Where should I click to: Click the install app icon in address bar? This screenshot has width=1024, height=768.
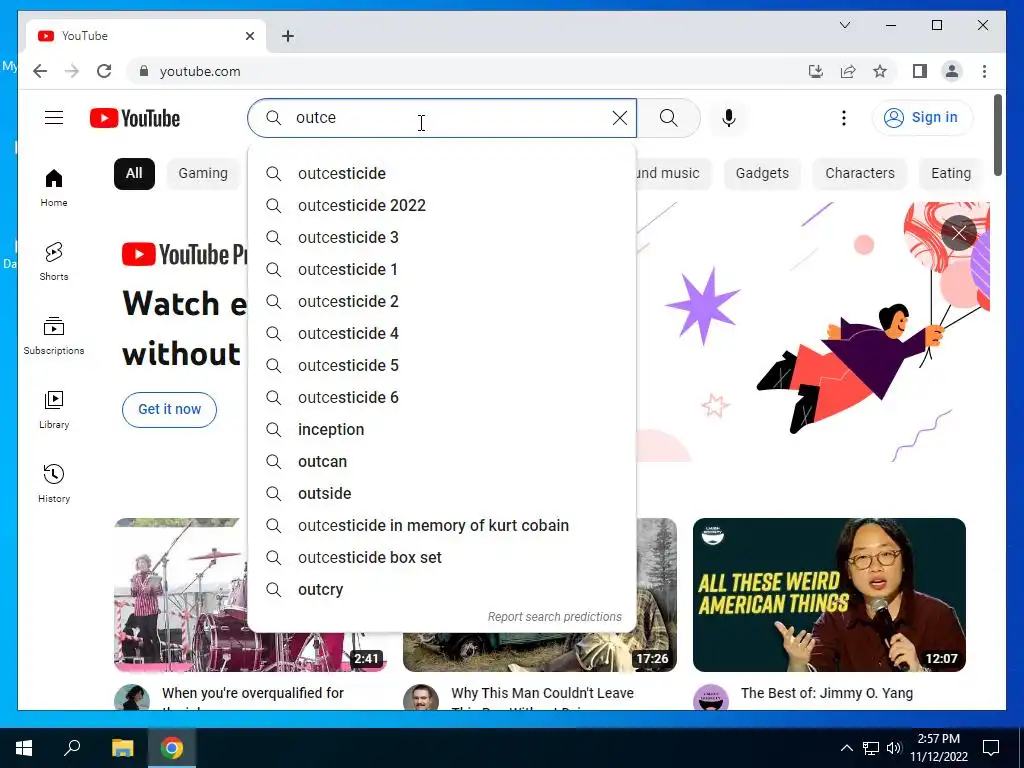pyautogui.click(x=816, y=71)
